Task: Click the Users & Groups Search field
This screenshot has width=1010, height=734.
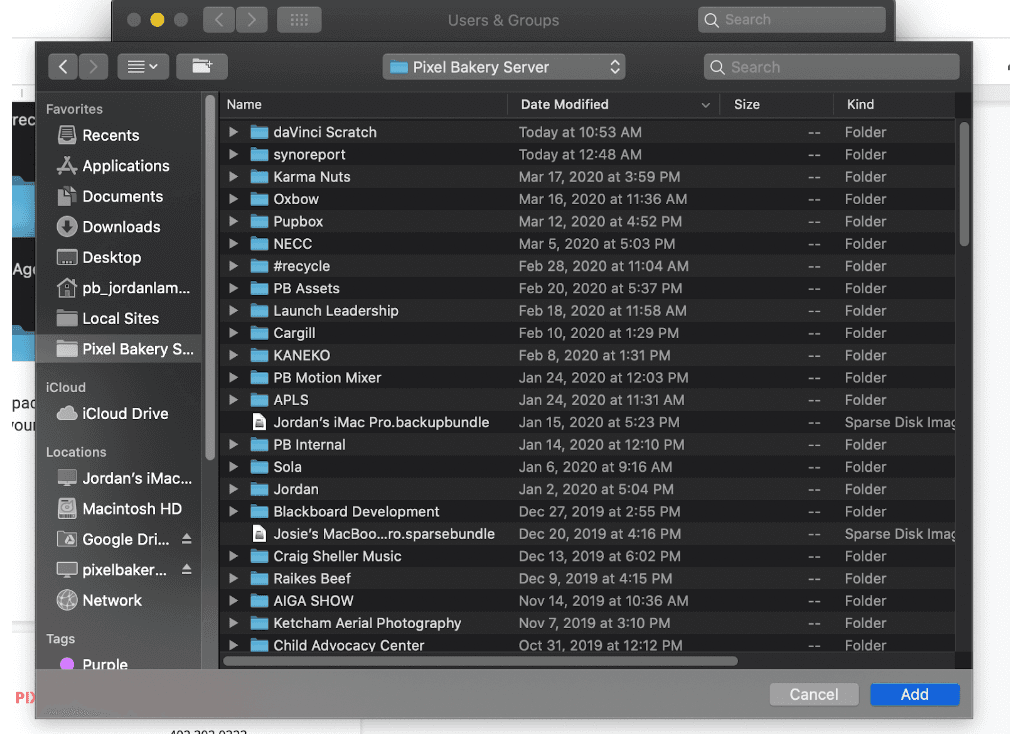Action: 792,20
